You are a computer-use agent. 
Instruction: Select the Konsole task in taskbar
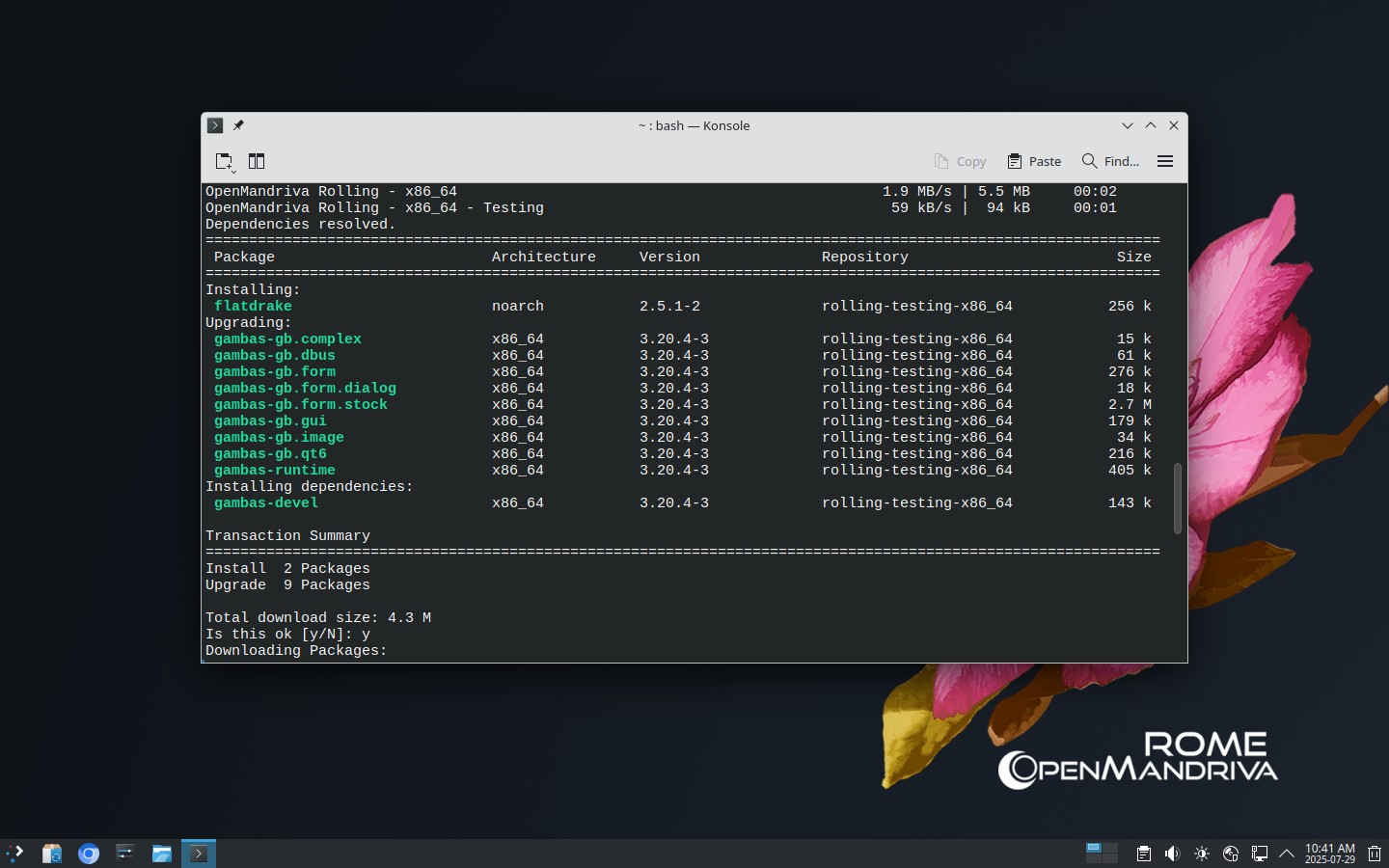198,854
